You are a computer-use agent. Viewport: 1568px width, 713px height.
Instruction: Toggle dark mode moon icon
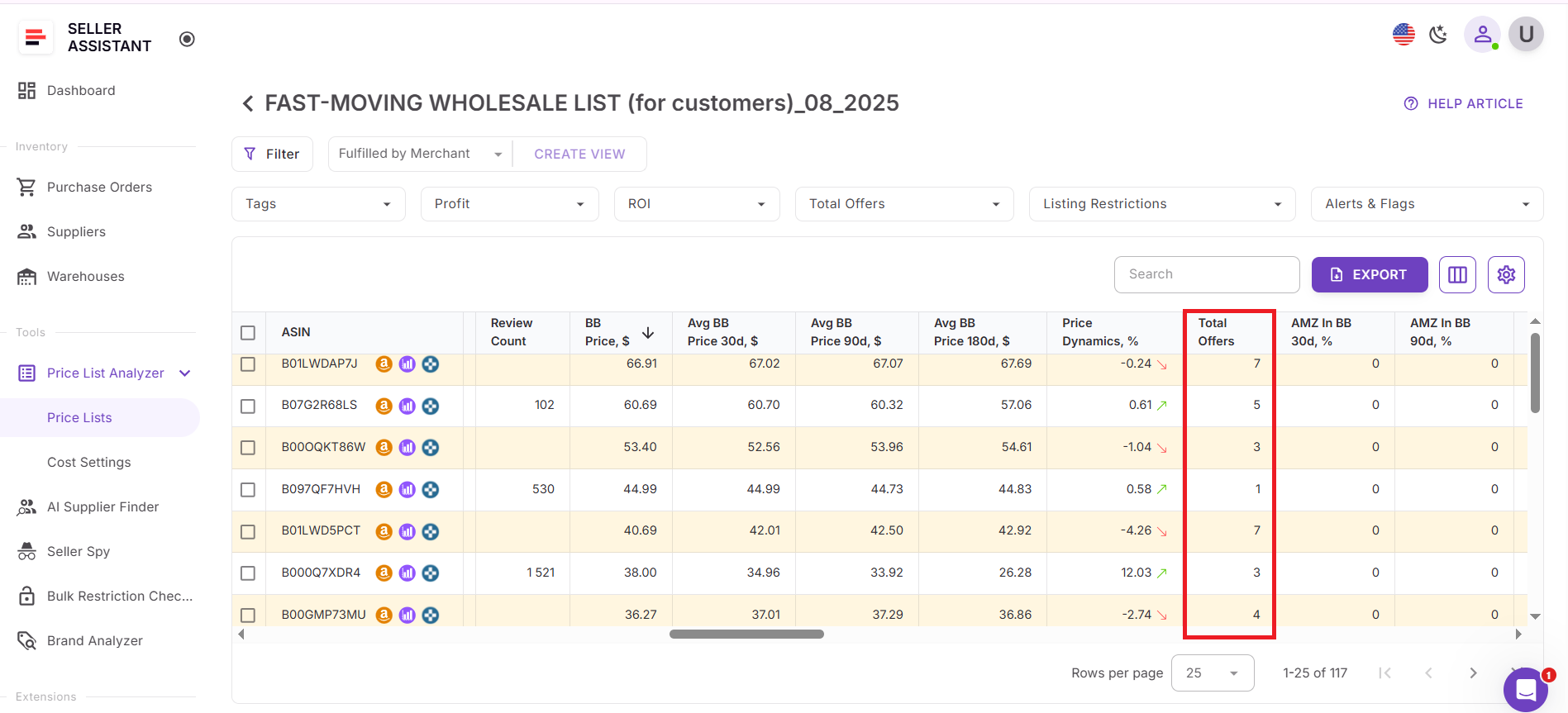[x=1439, y=35]
